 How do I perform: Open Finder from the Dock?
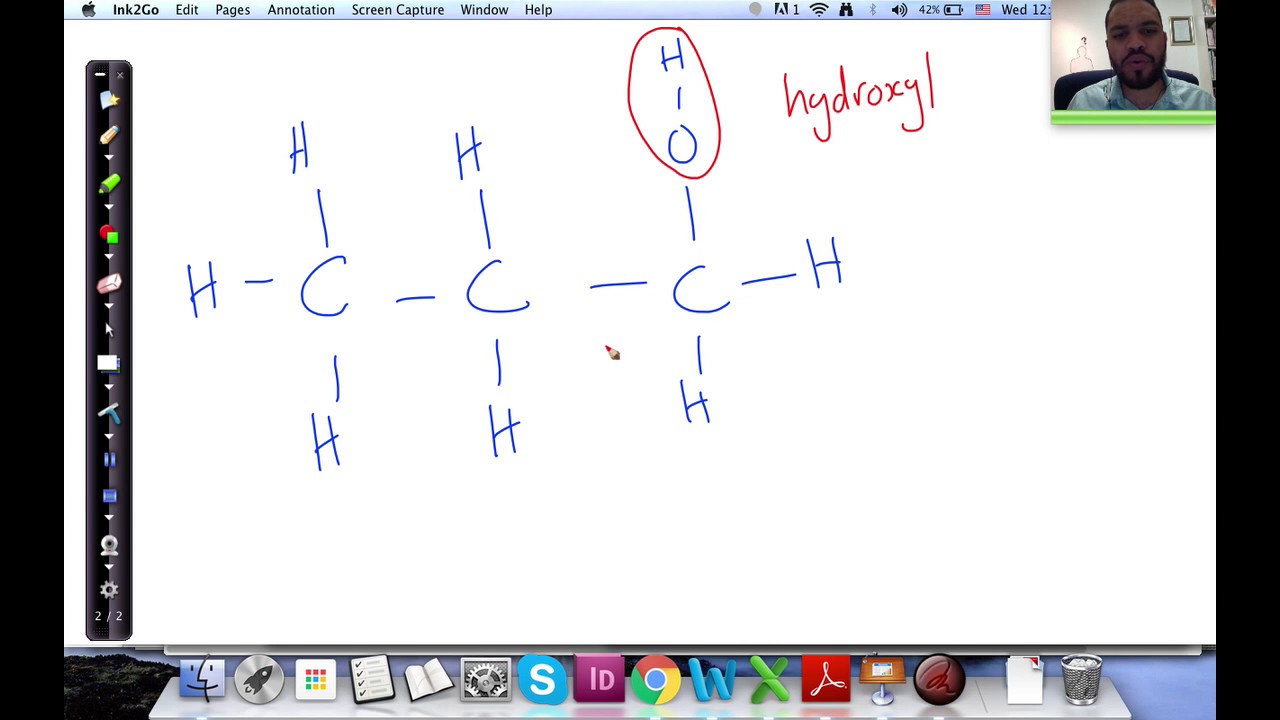(202, 680)
